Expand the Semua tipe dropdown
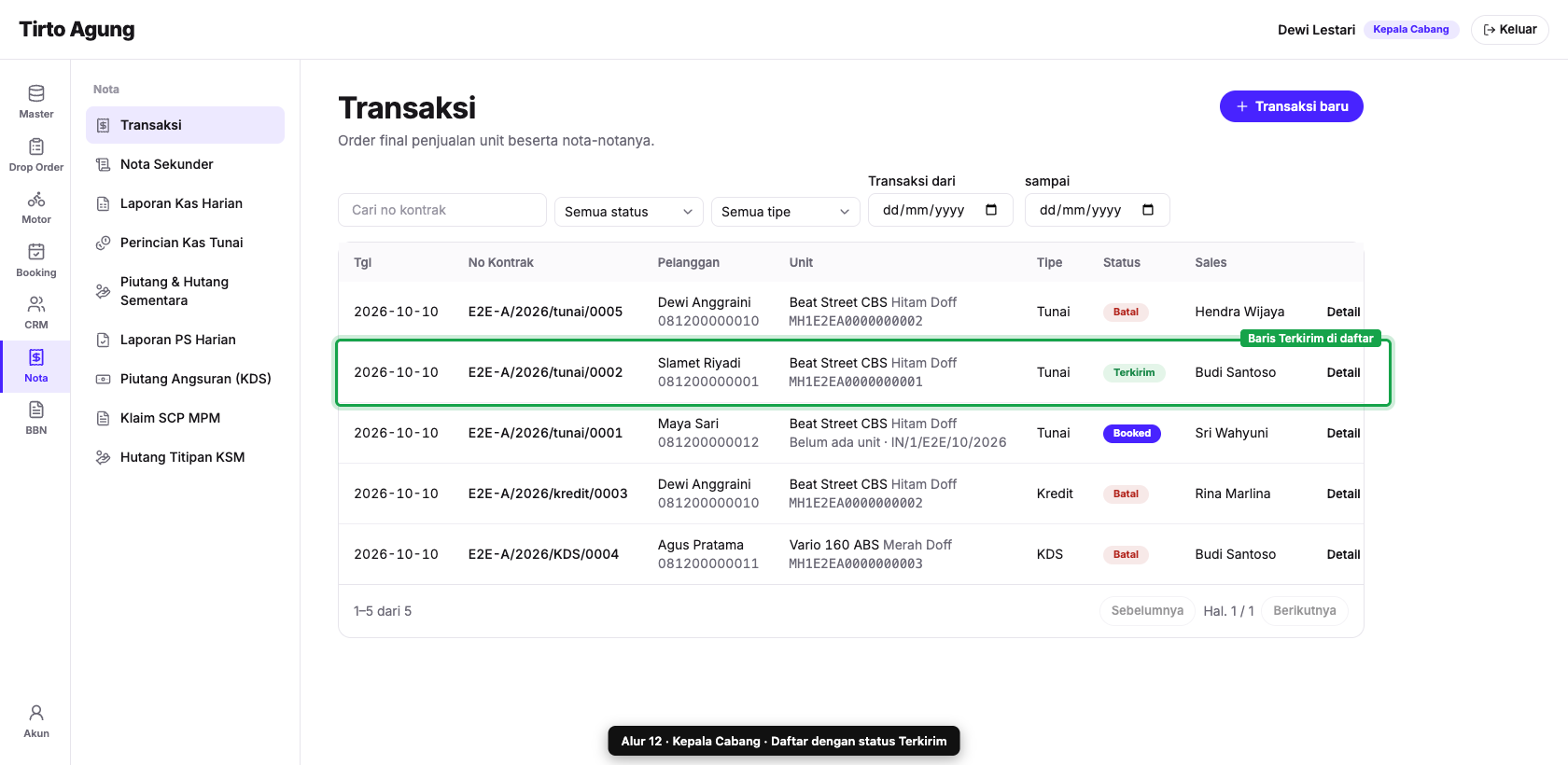Screen dimensions: 1568x765 (x=786, y=212)
